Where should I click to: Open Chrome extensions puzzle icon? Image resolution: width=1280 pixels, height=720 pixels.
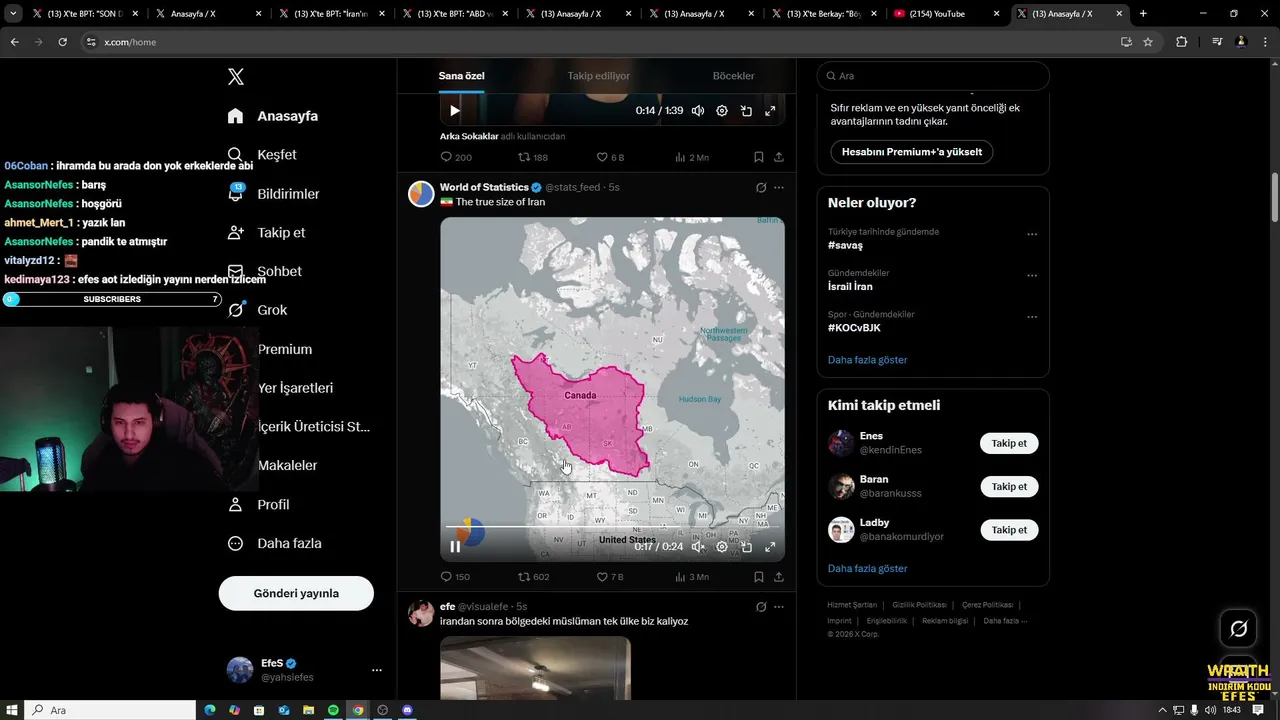[1181, 42]
